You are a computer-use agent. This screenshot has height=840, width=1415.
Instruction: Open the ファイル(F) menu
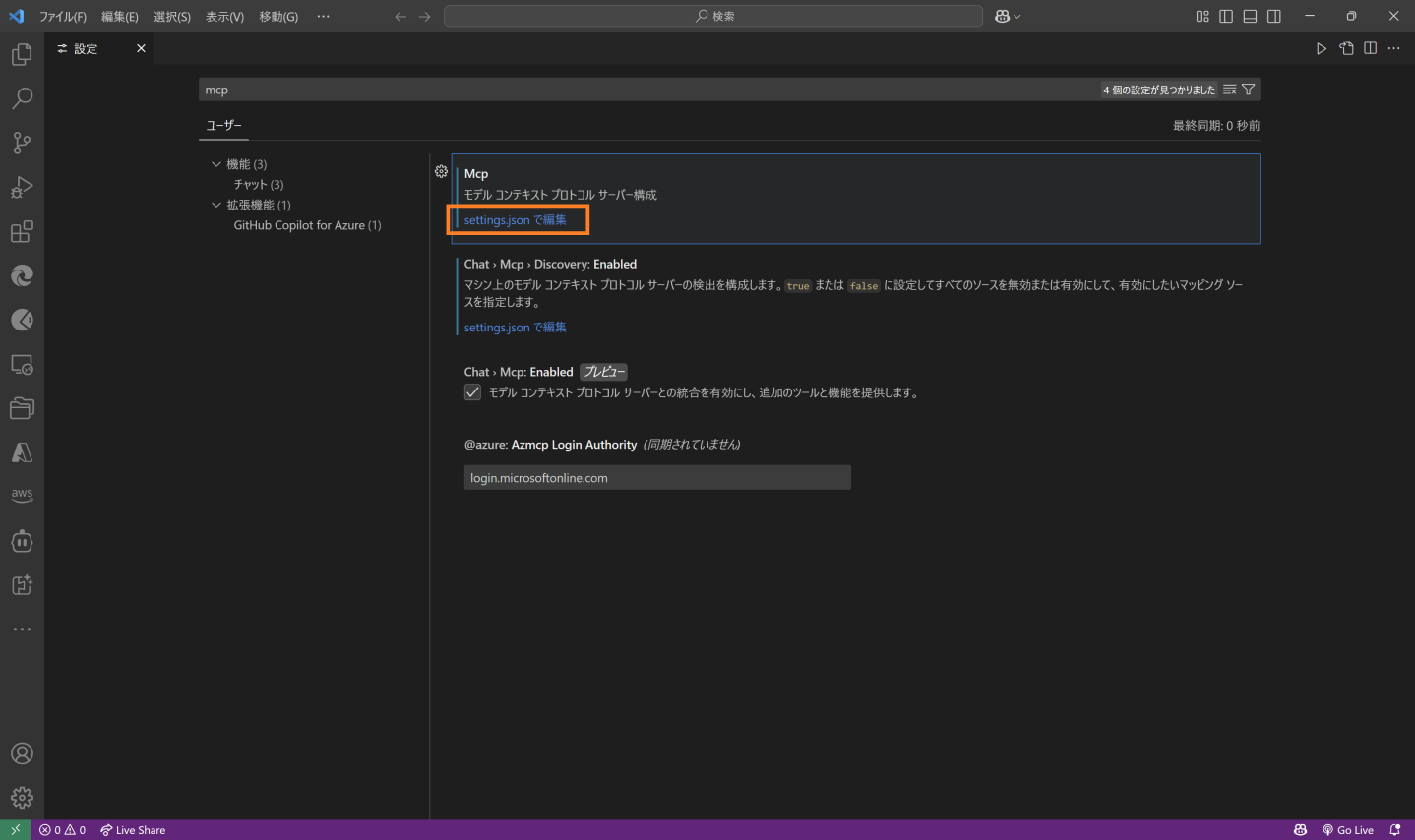(63, 17)
